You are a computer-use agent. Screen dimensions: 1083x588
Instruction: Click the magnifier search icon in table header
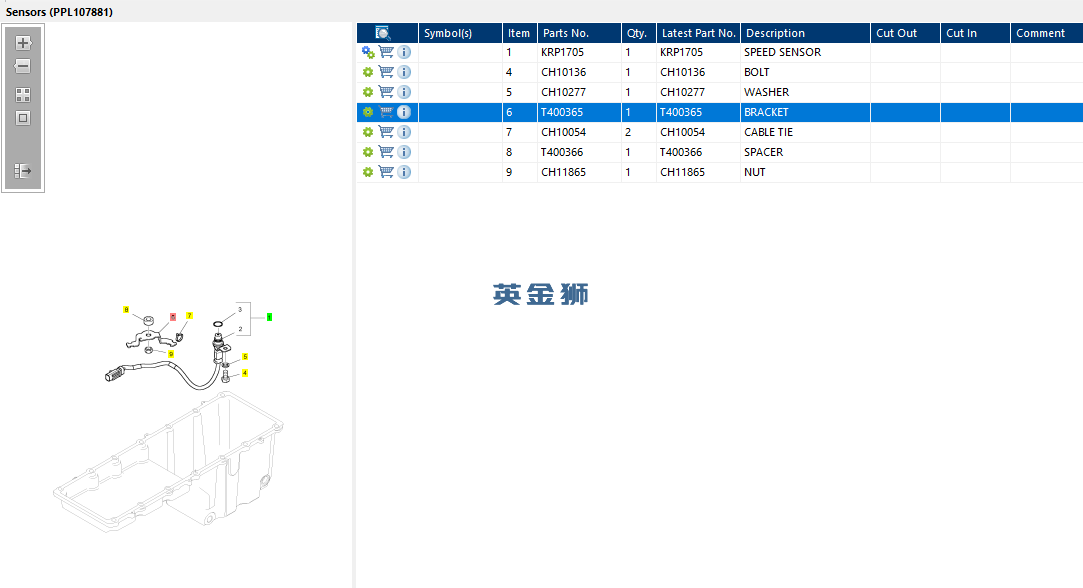[x=383, y=33]
